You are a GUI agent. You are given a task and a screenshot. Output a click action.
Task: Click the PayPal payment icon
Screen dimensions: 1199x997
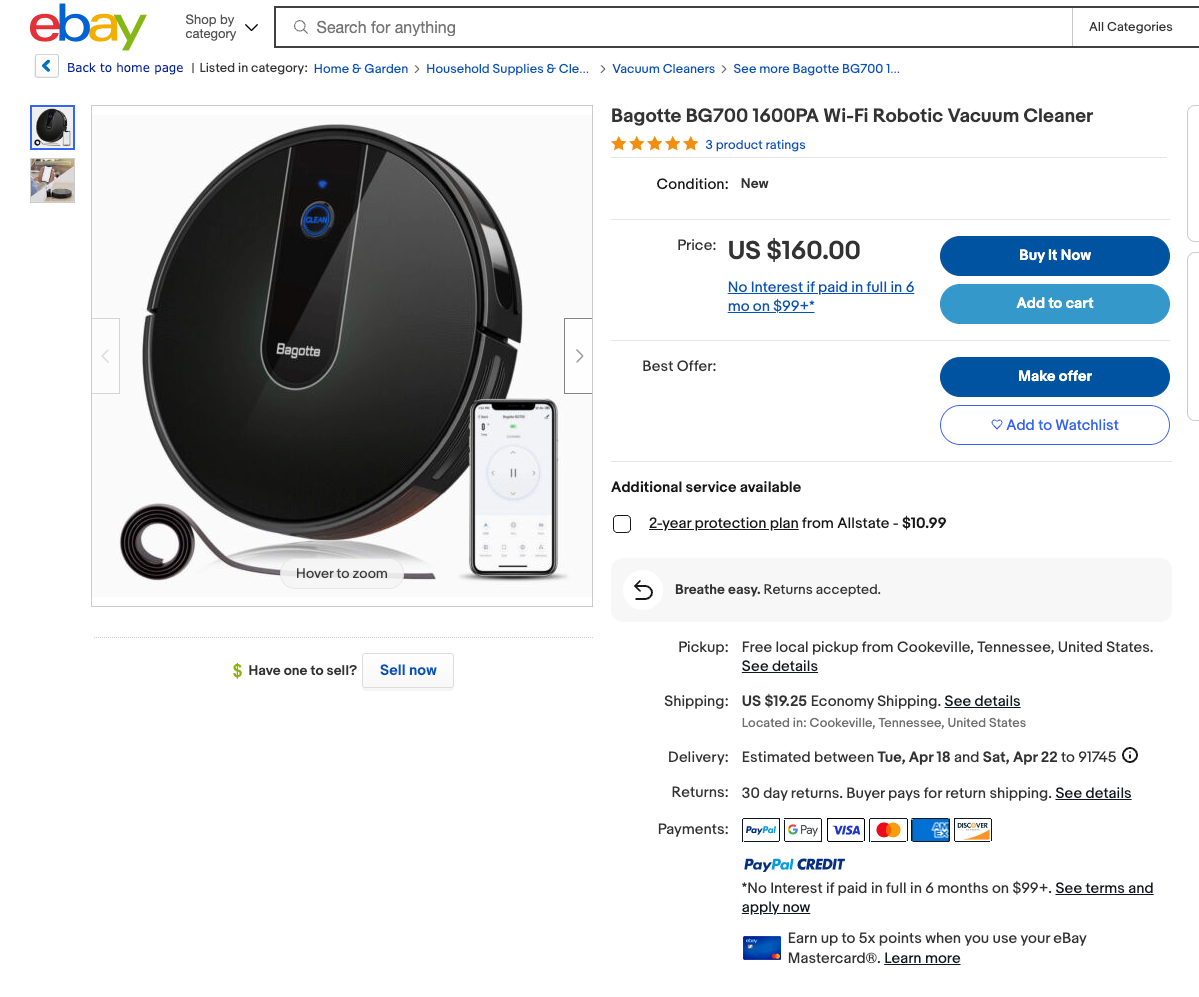(x=761, y=829)
